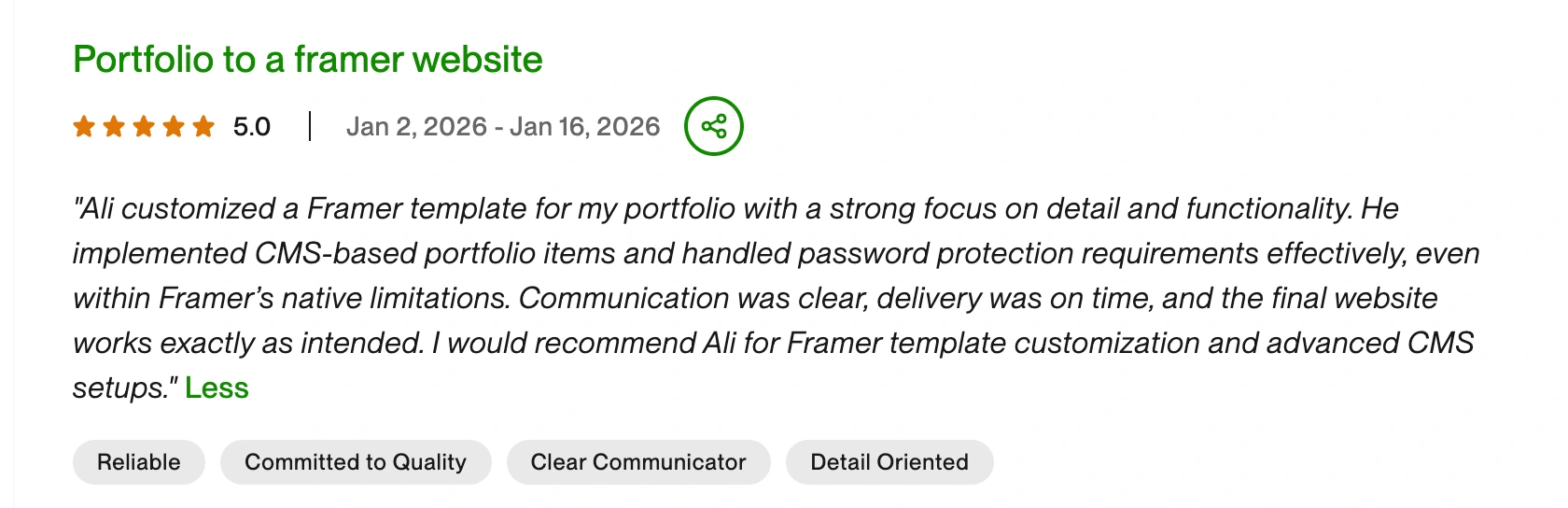Click the word "setups." ending the review
Image resolution: width=1568 pixels, height=508 pixels.
coord(123,388)
